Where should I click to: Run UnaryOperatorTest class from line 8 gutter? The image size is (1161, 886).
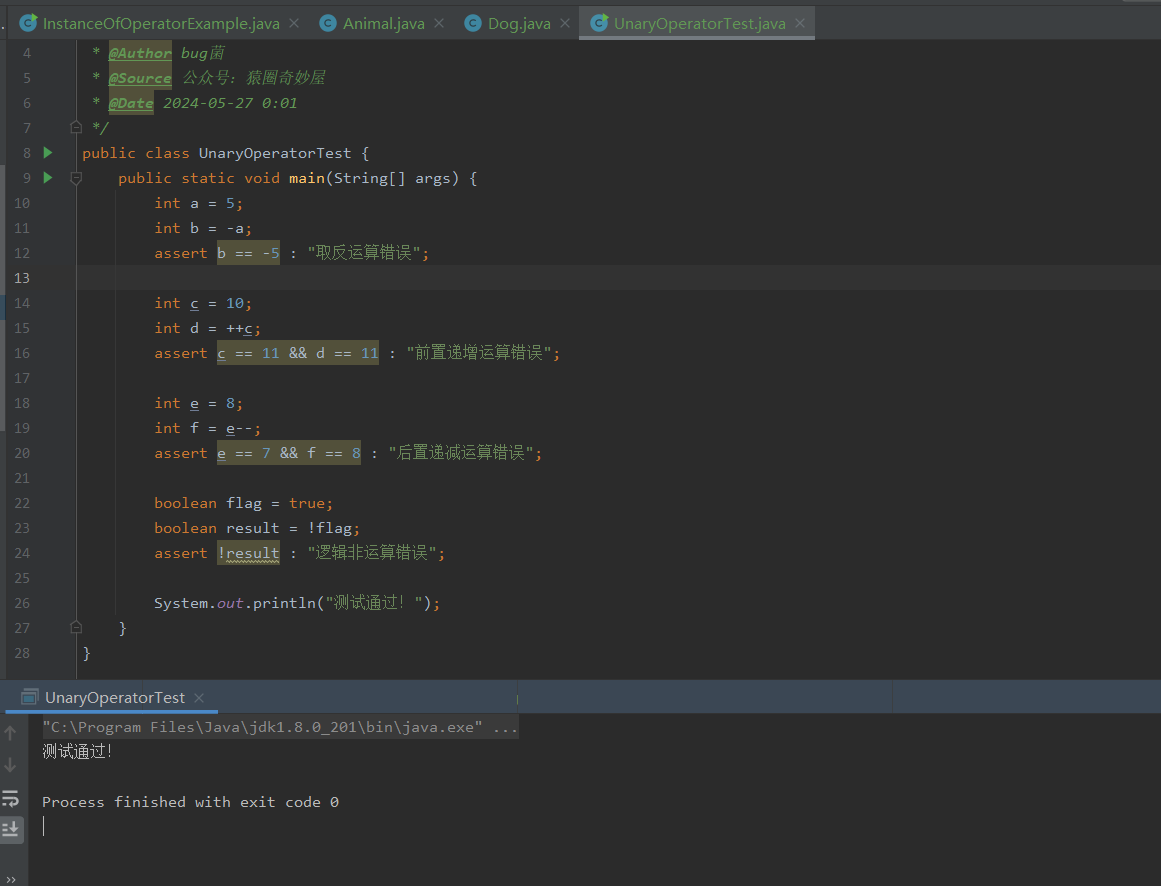click(48, 152)
